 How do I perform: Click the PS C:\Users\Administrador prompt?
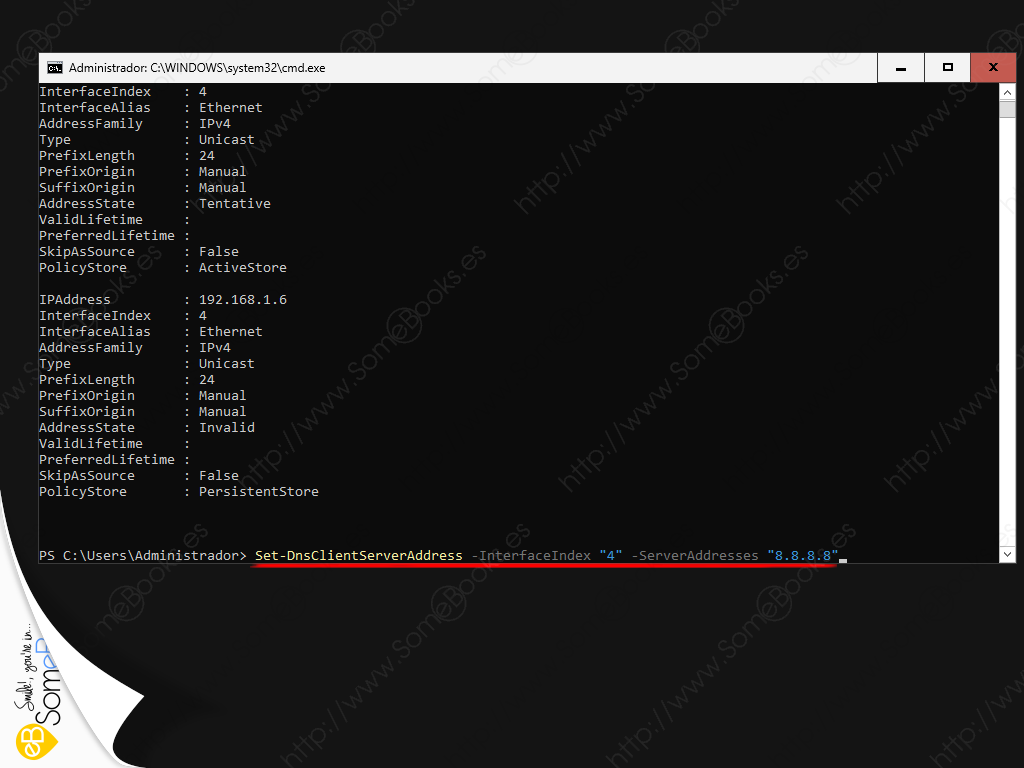point(142,555)
